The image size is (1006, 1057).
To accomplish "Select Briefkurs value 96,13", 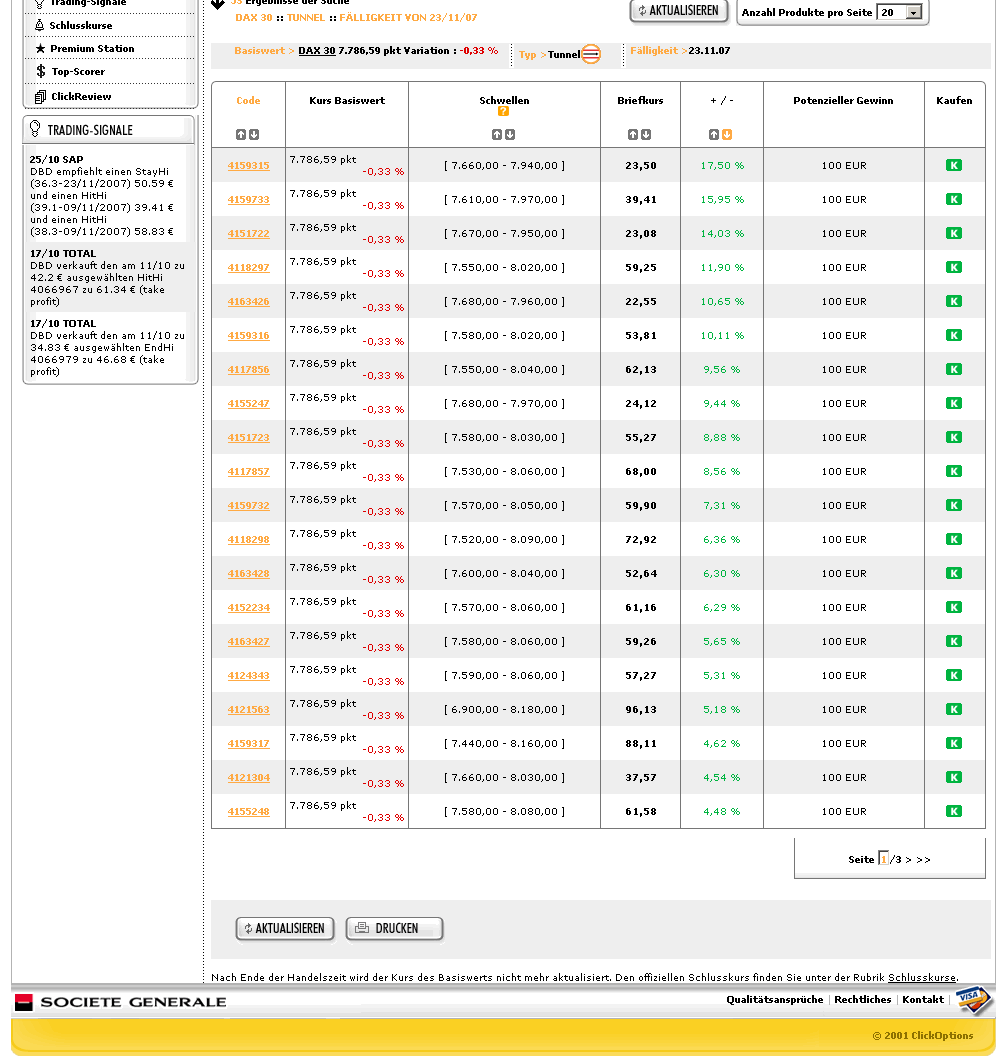I will pos(641,709).
